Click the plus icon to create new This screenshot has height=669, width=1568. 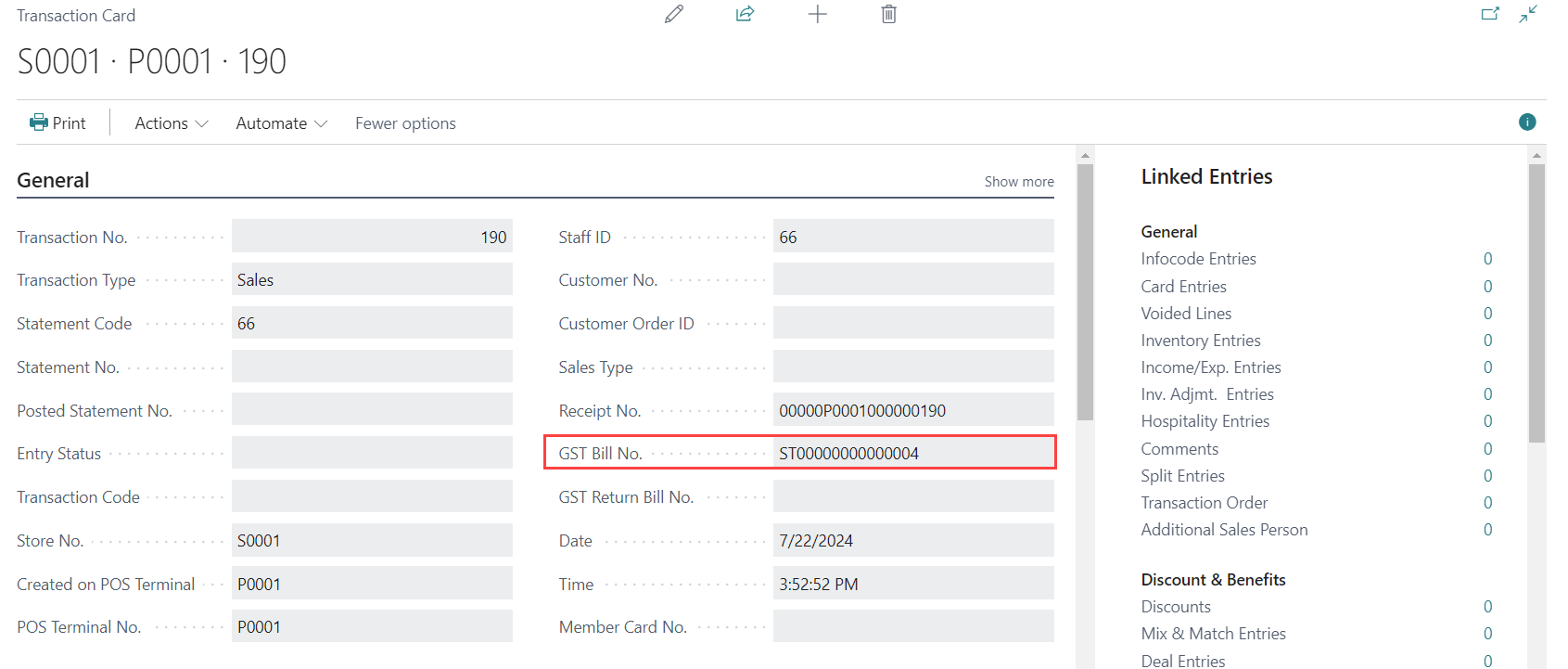(817, 14)
